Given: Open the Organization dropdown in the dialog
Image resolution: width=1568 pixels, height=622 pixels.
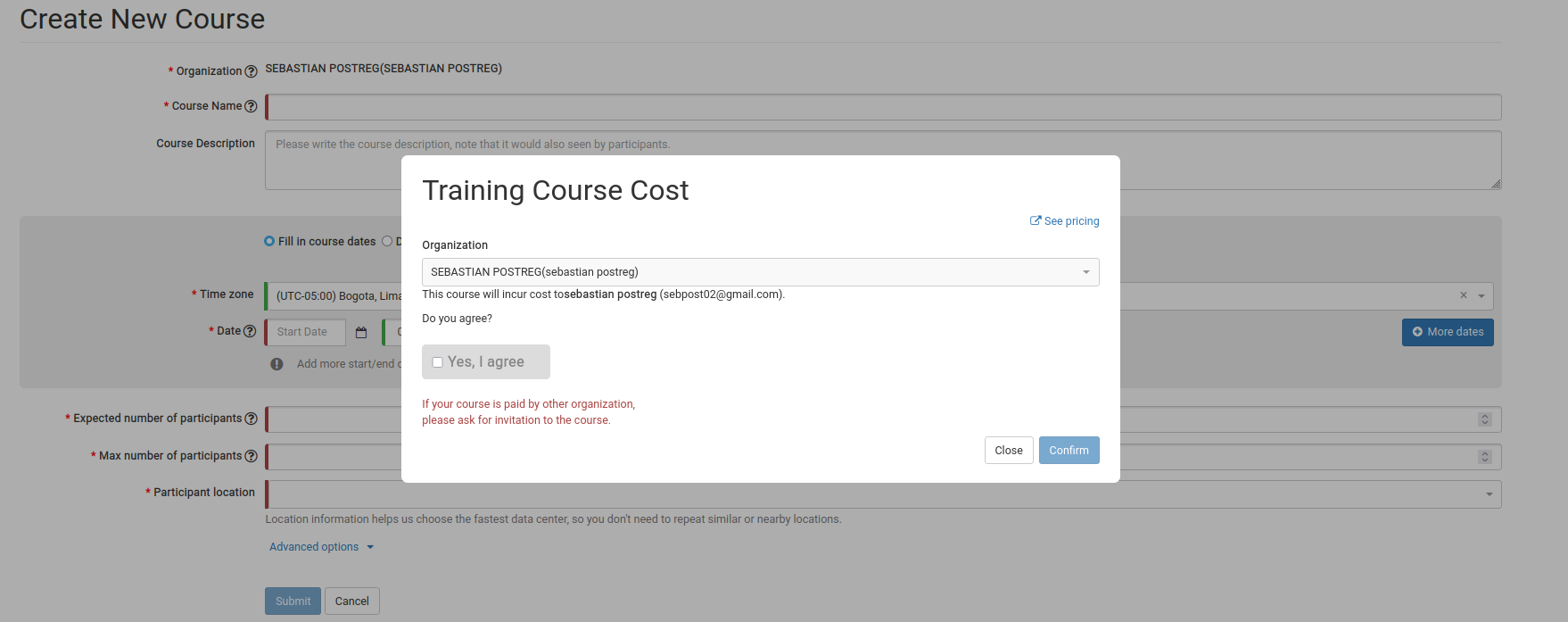Looking at the screenshot, I should pyautogui.click(x=760, y=272).
